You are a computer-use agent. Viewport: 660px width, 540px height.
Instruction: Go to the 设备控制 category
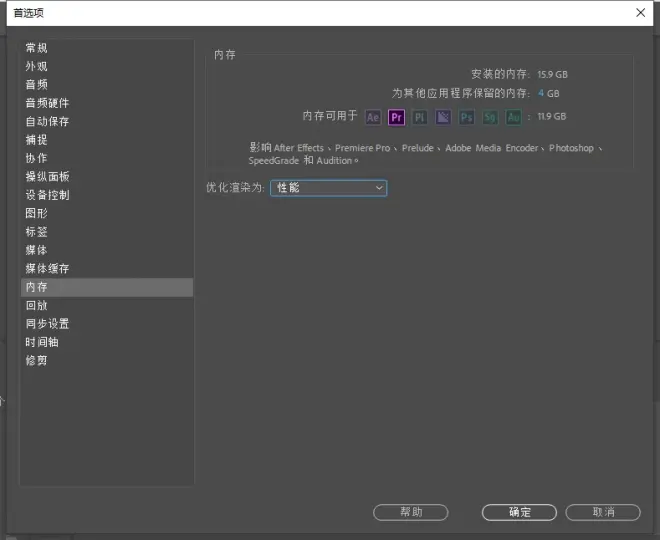(x=107, y=195)
